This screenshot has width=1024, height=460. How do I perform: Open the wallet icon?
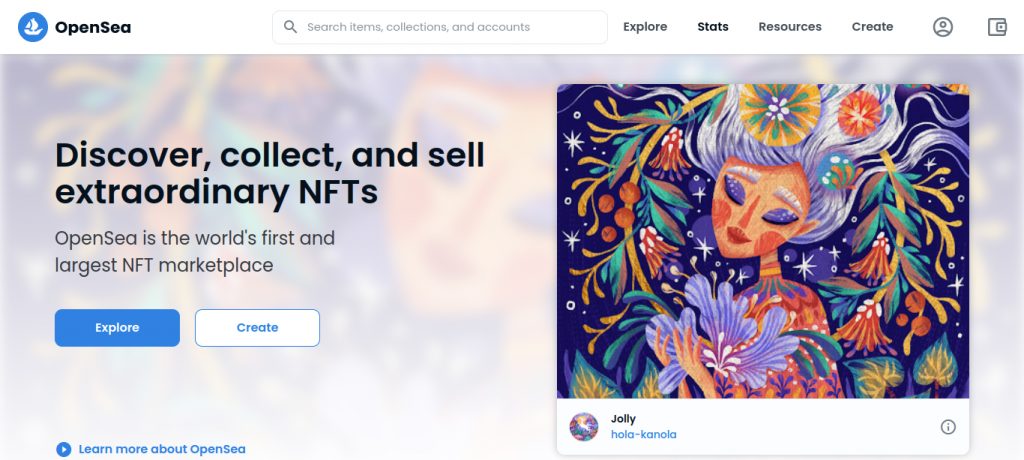pos(997,27)
